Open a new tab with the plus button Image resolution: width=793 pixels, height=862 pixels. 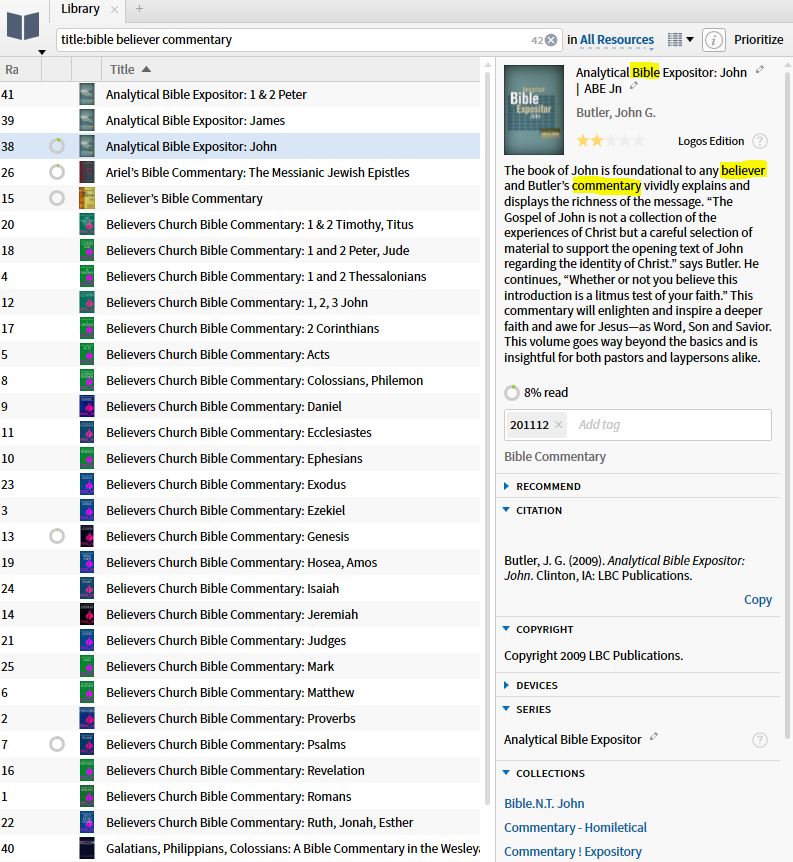coord(139,9)
